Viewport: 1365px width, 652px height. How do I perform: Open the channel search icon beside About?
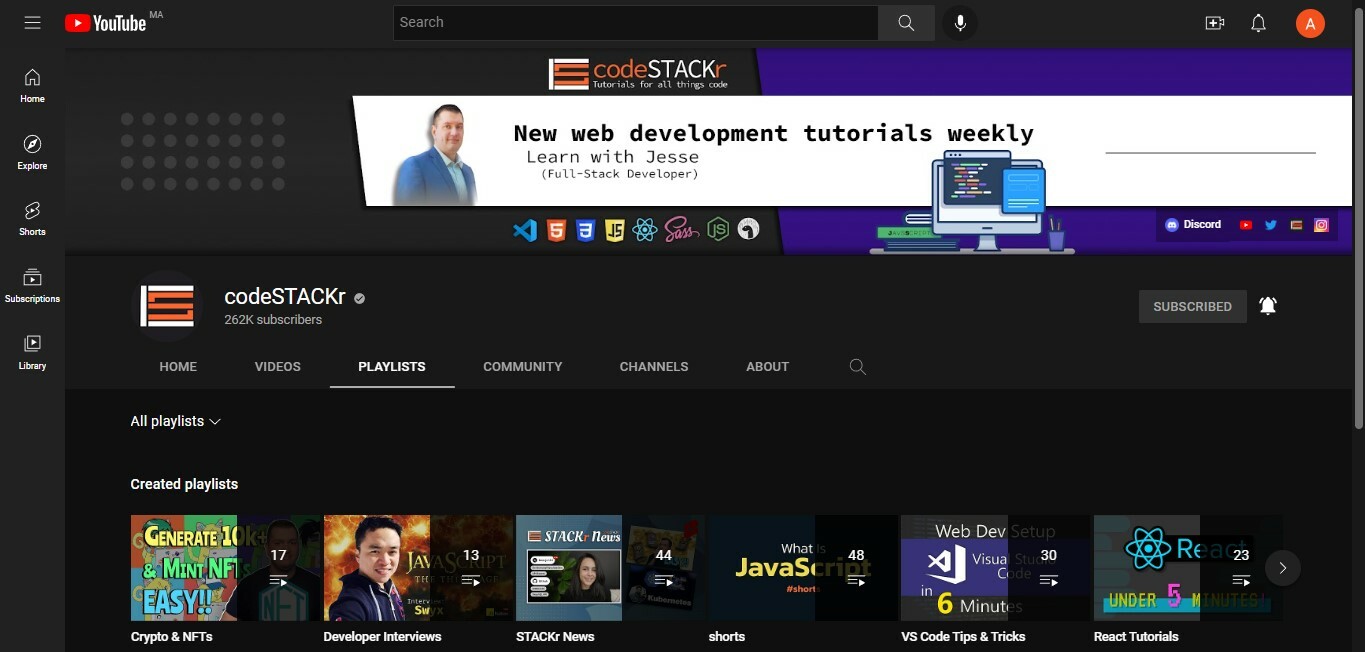857,367
